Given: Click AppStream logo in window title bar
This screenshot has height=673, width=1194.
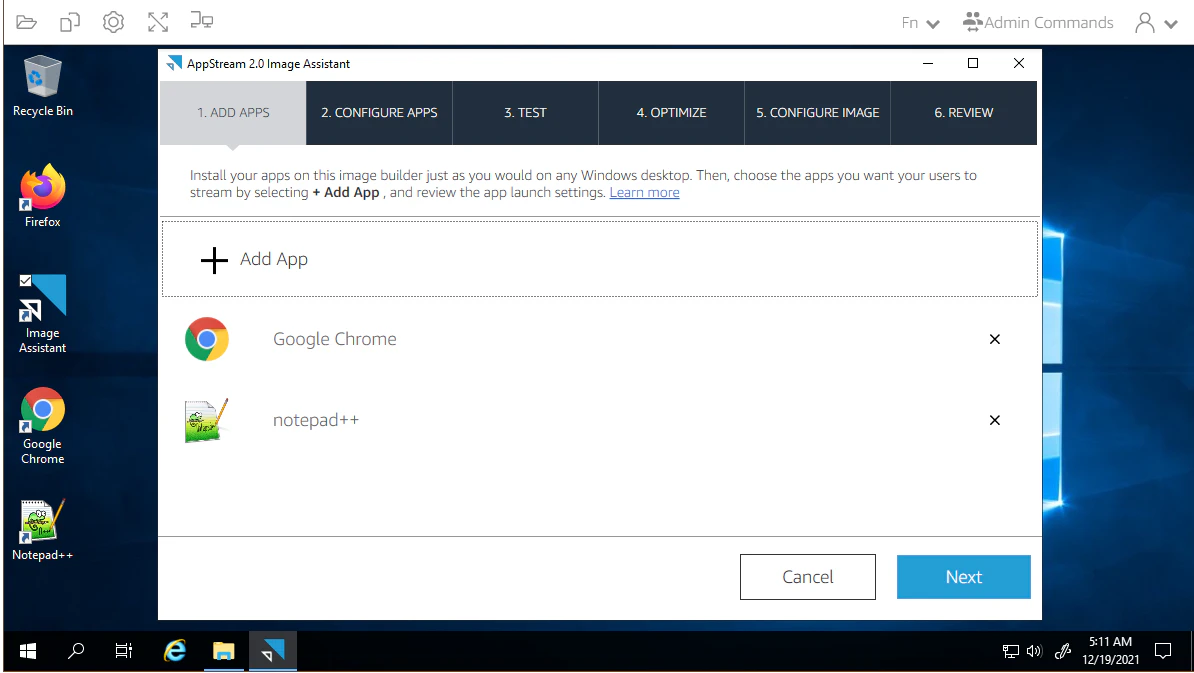Looking at the screenshot, I should point(174,63).
